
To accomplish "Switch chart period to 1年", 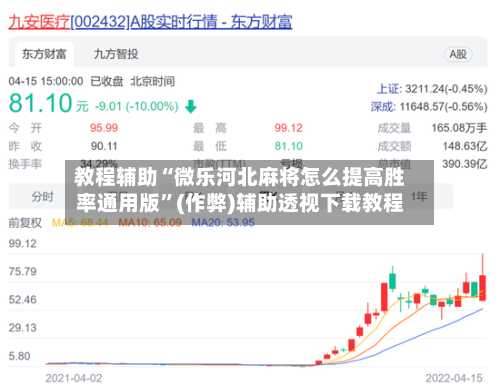I will point(419,196).
